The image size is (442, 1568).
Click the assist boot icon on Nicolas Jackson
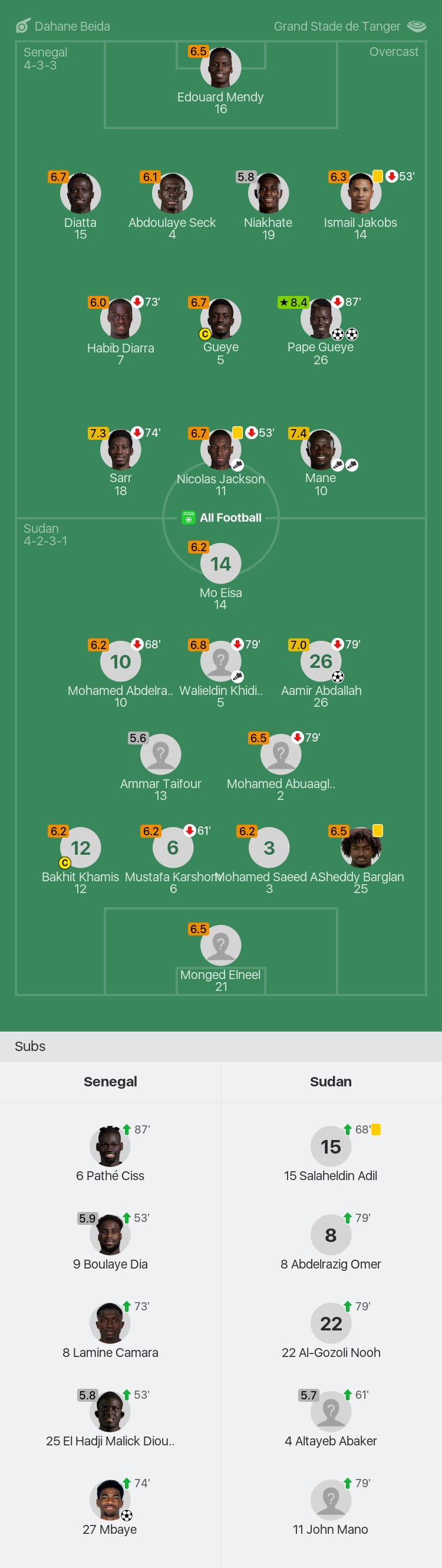click(x=238, y=465)
